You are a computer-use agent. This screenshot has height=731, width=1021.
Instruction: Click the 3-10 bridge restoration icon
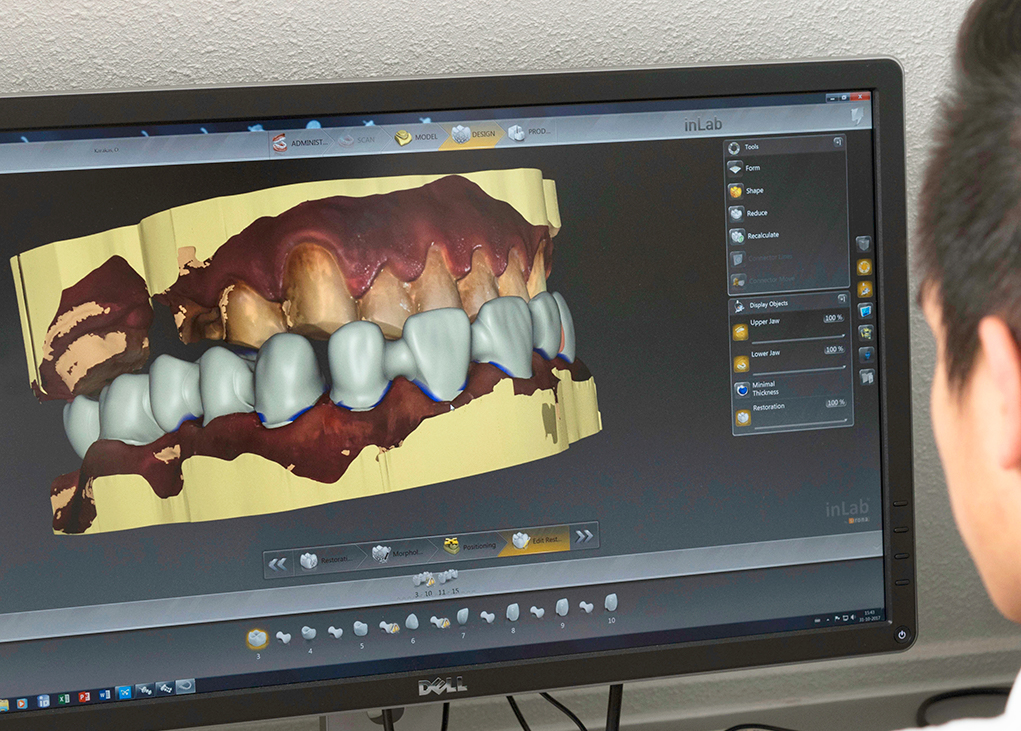click(x=424, y=579)
